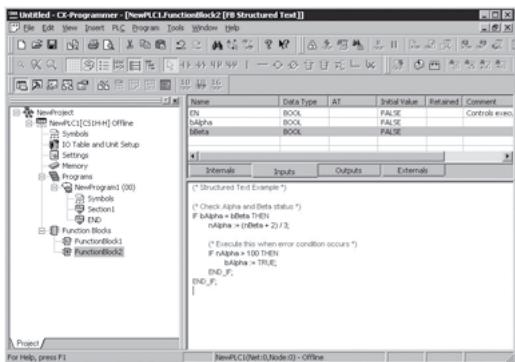
Task: Click Work Online PLC icon
Action: pyautogui.click(x=312, y=45)
